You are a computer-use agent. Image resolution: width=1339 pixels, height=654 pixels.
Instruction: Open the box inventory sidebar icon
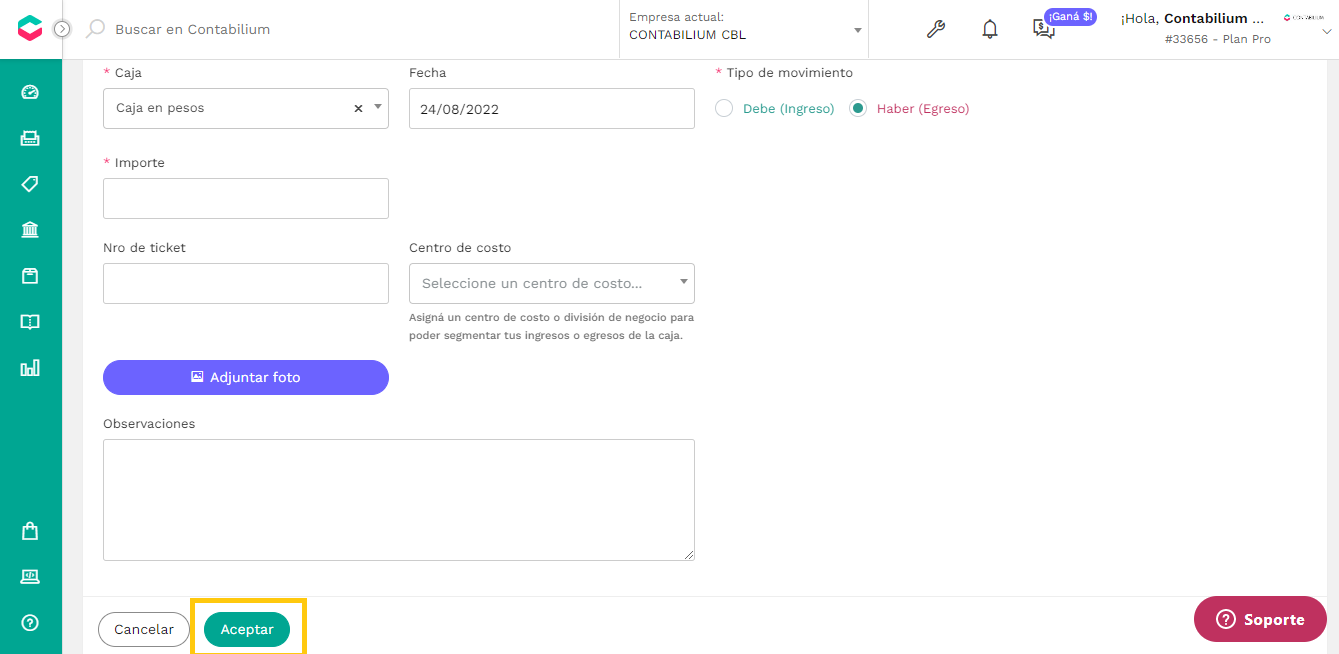click(x=30, y=276)
